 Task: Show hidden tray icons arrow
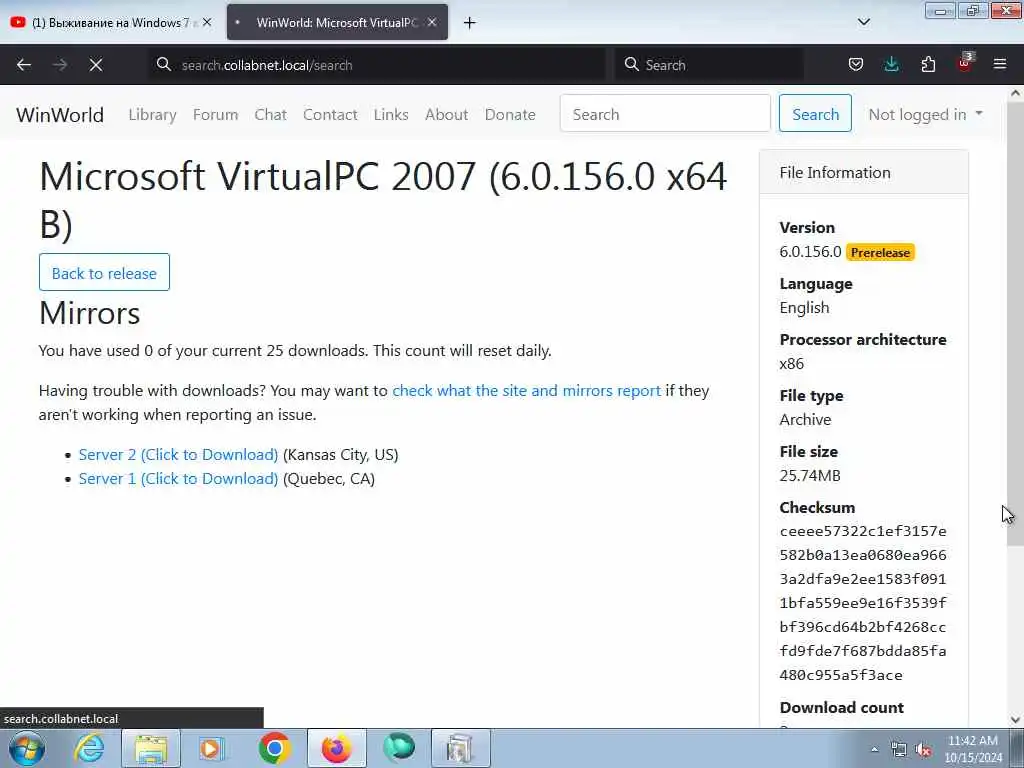pos(874,749)
